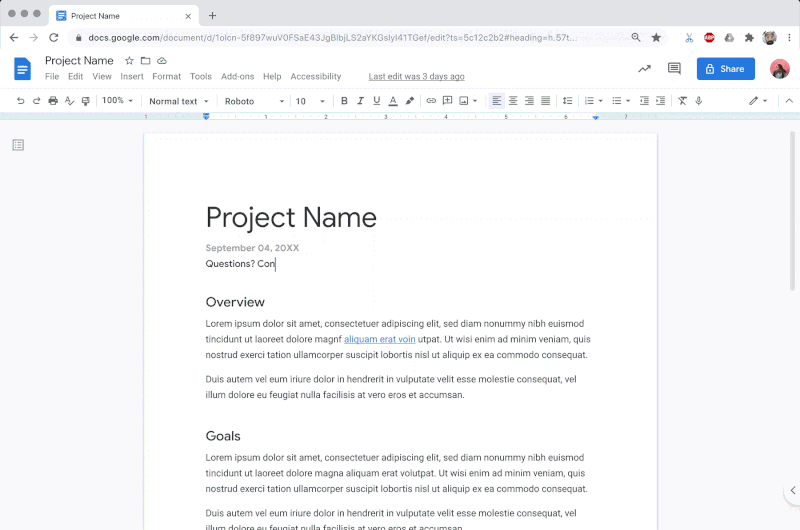Image resolution: width=800 pixels, height=530 pixels.
Task: Open the File menu
Action: [x=52, y=77]
